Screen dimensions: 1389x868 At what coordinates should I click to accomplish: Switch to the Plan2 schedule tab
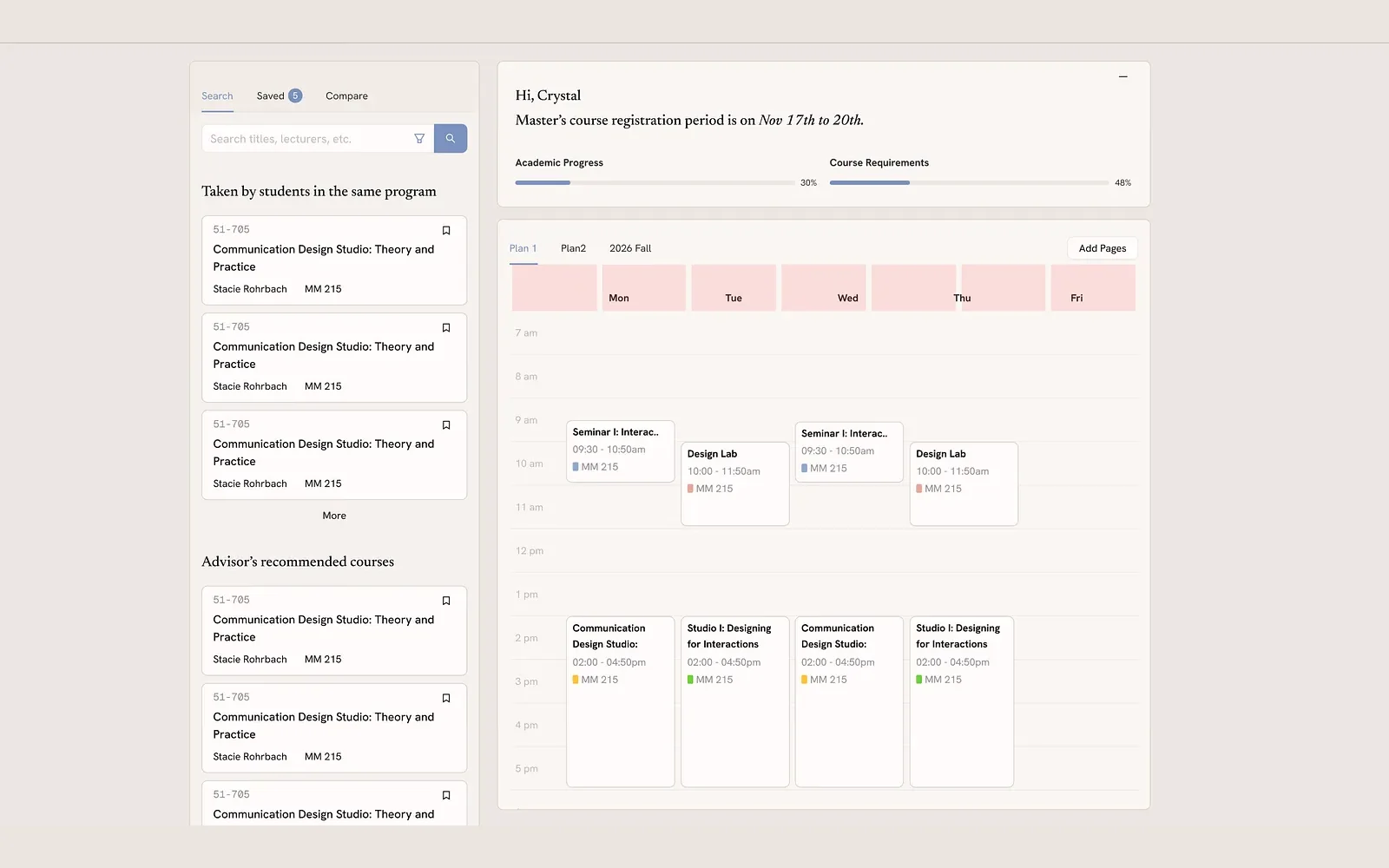pyautogui.click(x=573, y=248)
